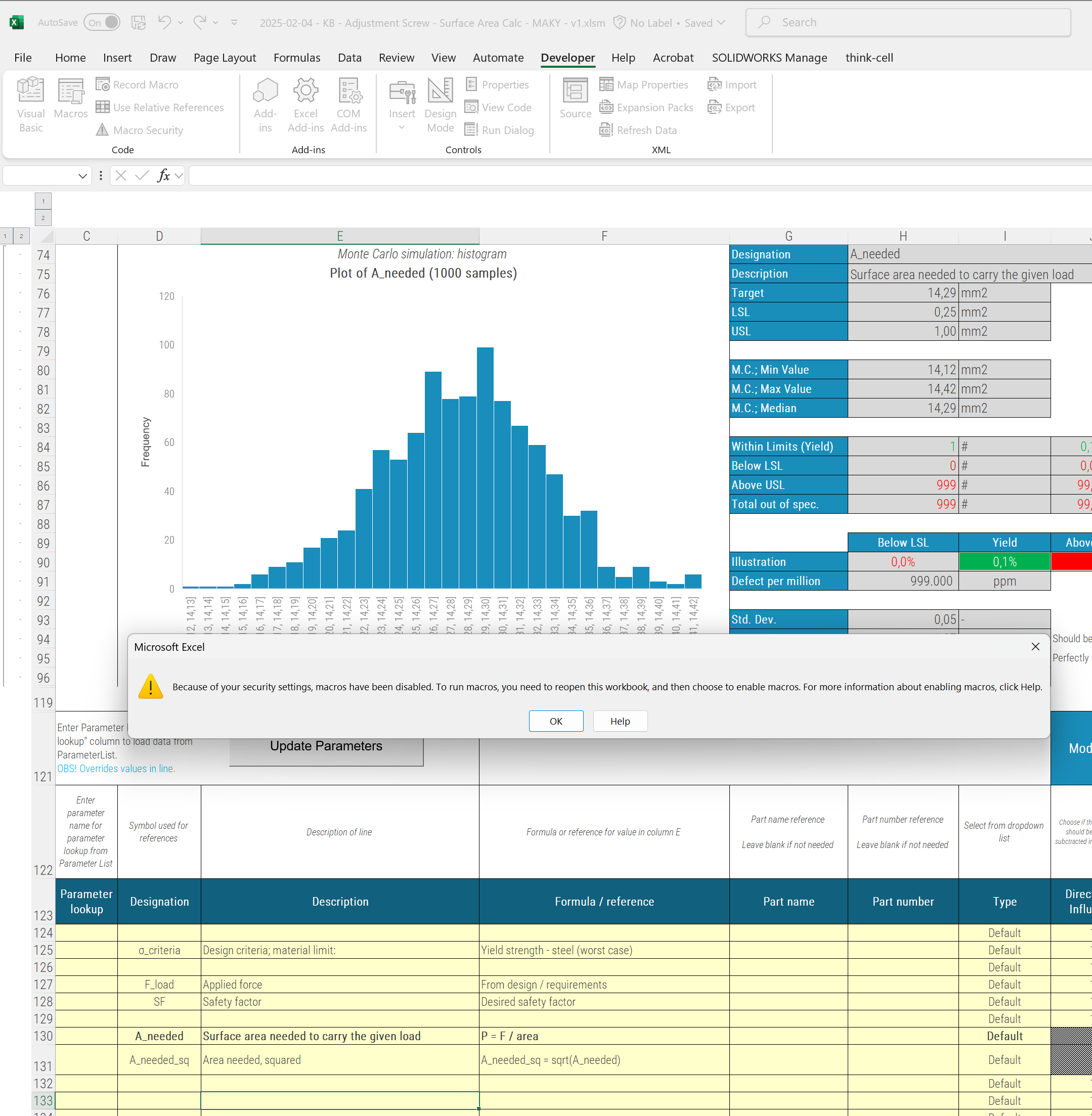Open the Name Box dropdown
Screen dimensions: 1092x1116
[82, 175]
